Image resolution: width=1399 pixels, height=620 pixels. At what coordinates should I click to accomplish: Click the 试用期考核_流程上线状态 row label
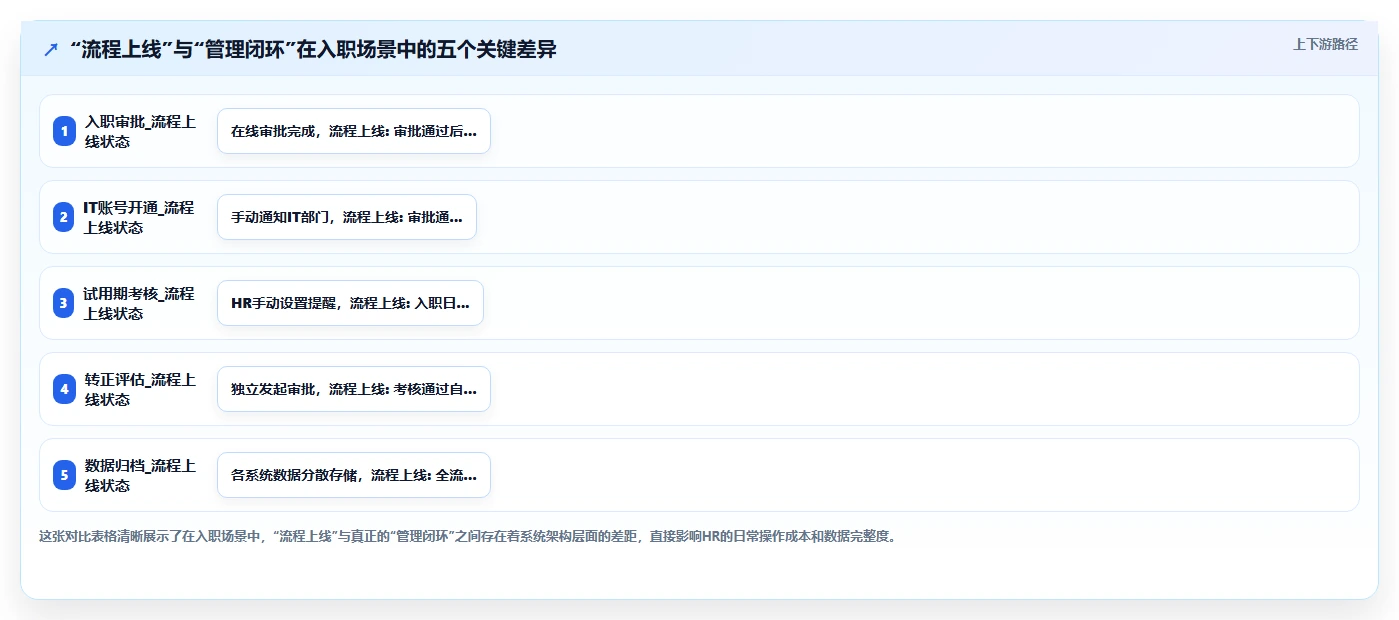pyautogui.click(x=139, y=303)
